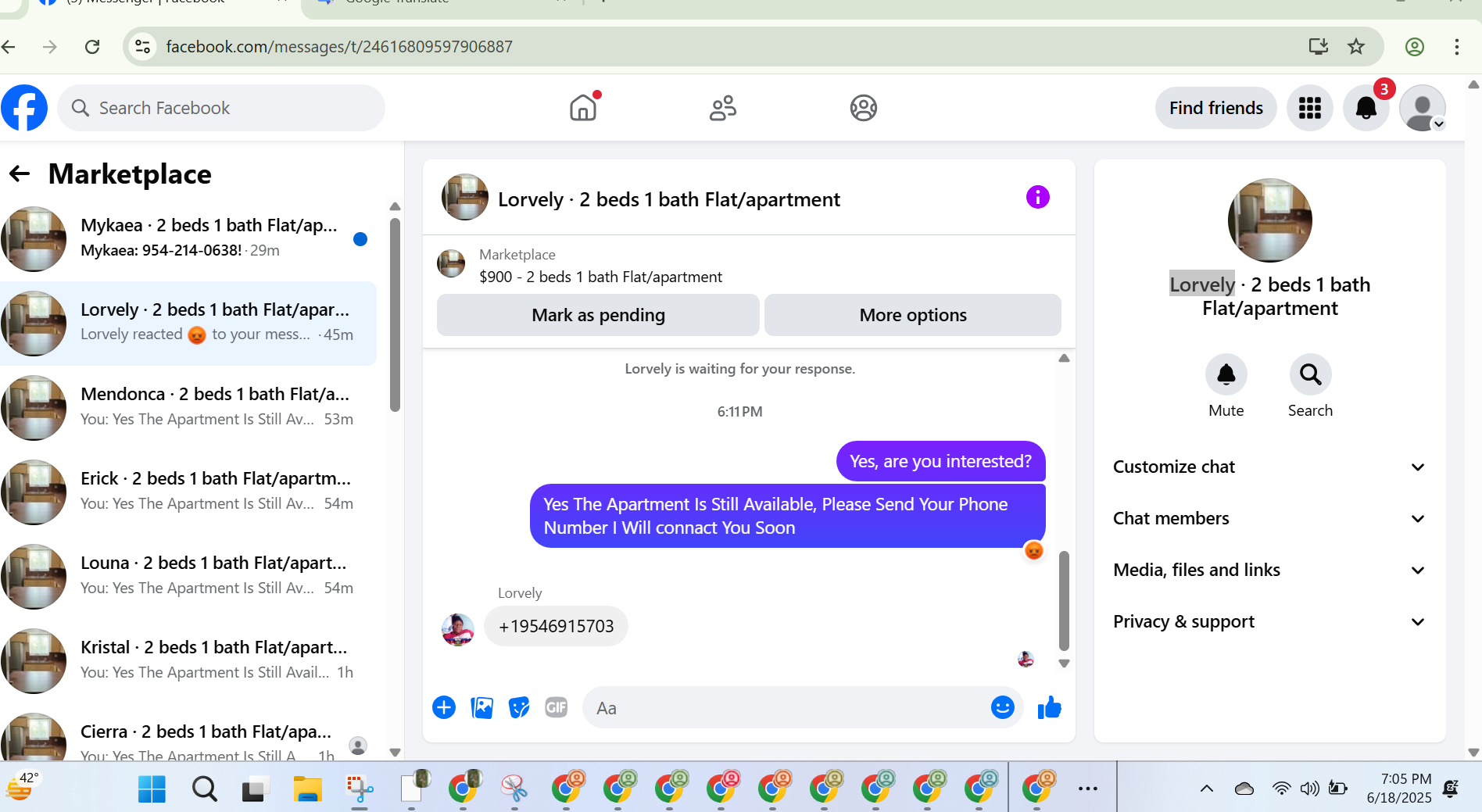Expand Media, files and links section
The height and width of the screenshot is (812, 1482).
point(1269,570)
